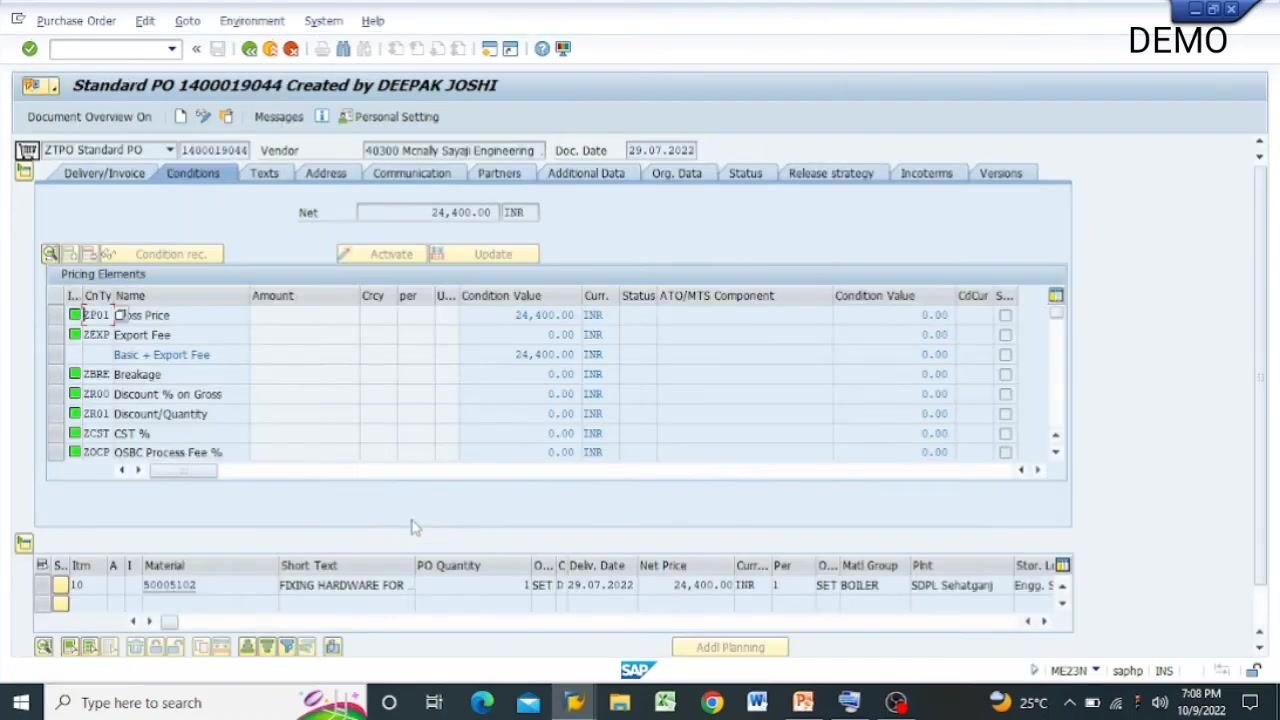This screenshot has width=1280, height=720.
Task: Toggle Display/Change mode with the pencil icon
Action: click(203, 117)
